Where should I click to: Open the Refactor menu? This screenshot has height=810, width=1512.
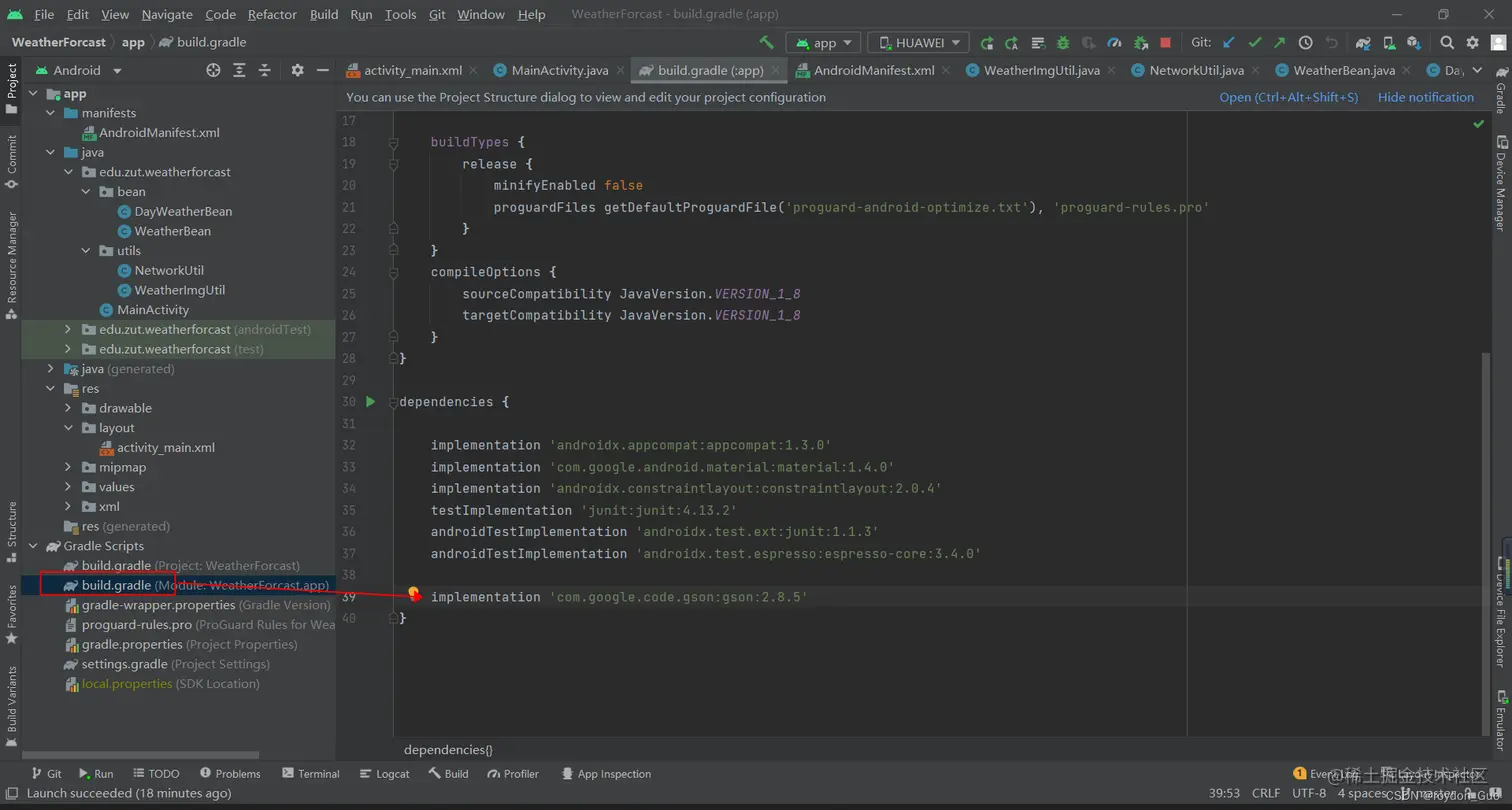click(x=272, y=14)
